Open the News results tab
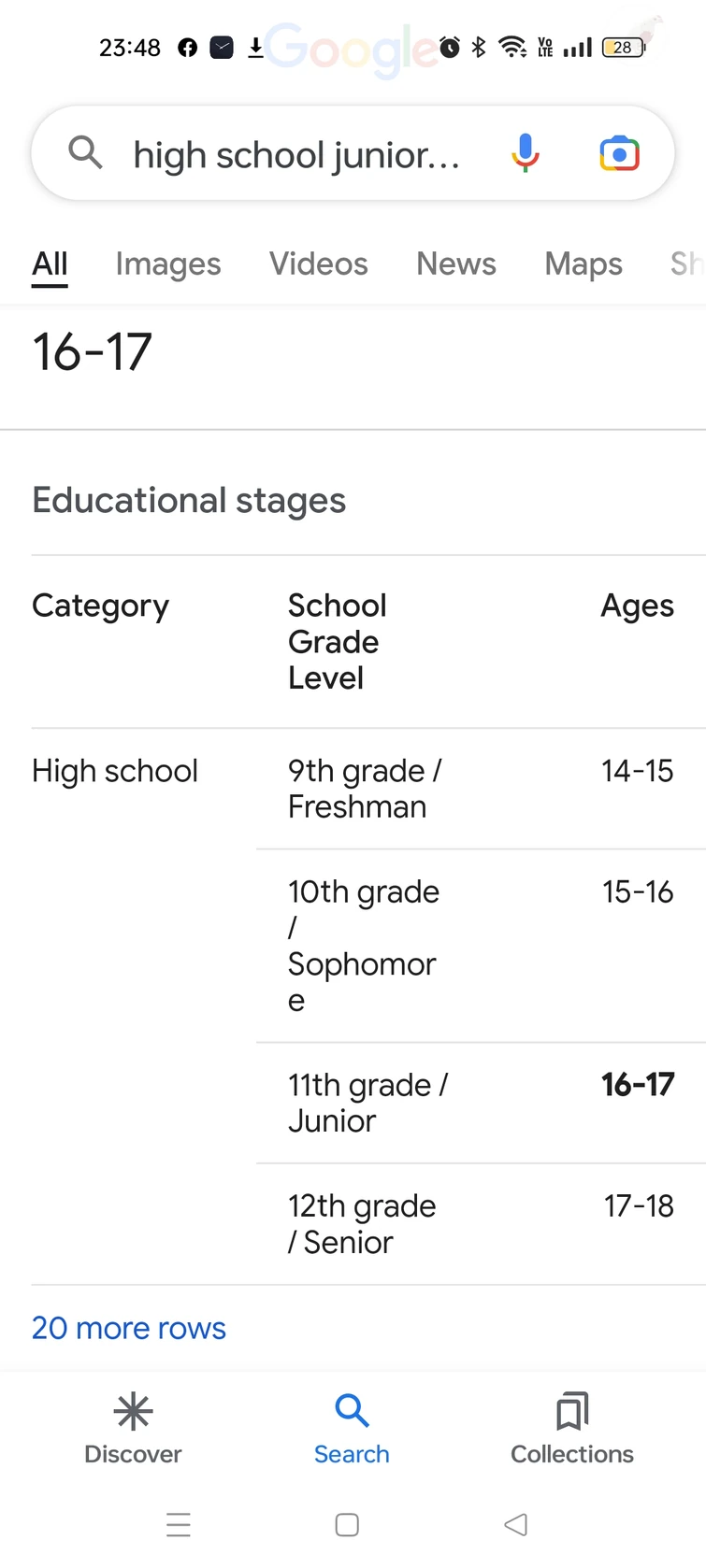Image resolution: width=706 pixels, height=1568 pixels. click(x=456, y=264)
